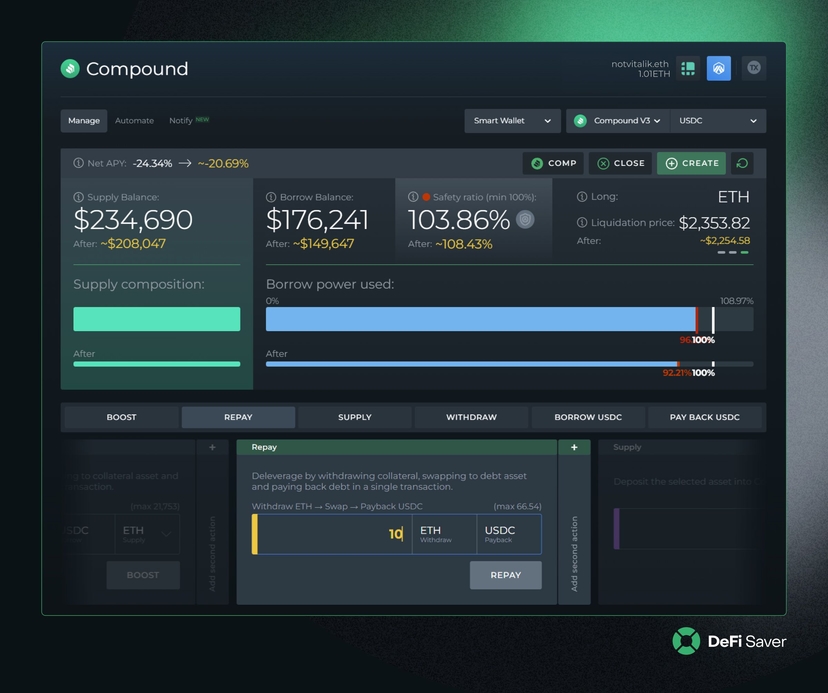Click the $176,241 borrow balance value
This screenshot has height=693, width=828.
coord(317,220)
